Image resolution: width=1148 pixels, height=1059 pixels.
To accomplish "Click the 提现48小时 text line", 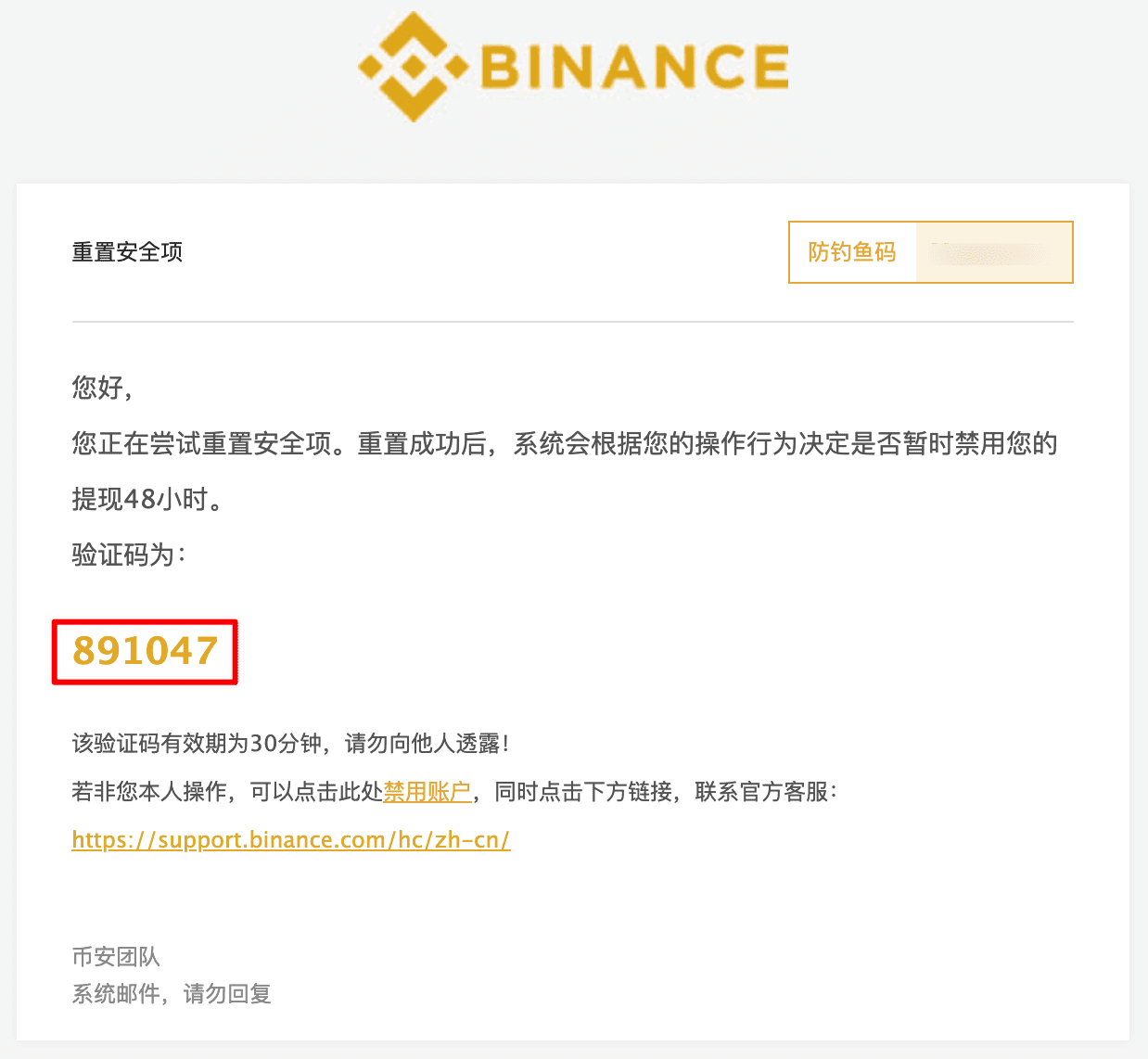I will point(148,499).
